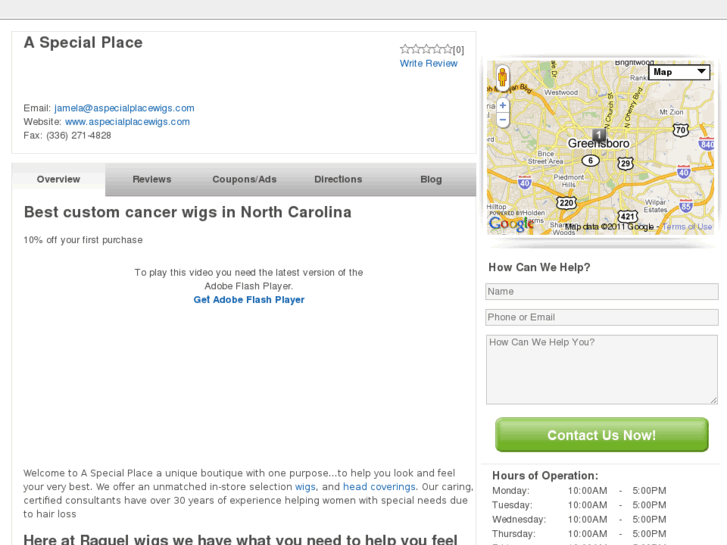Click the empty star rating icons
This screenshot has width=727, height=545.
click(x=426, y=48)
